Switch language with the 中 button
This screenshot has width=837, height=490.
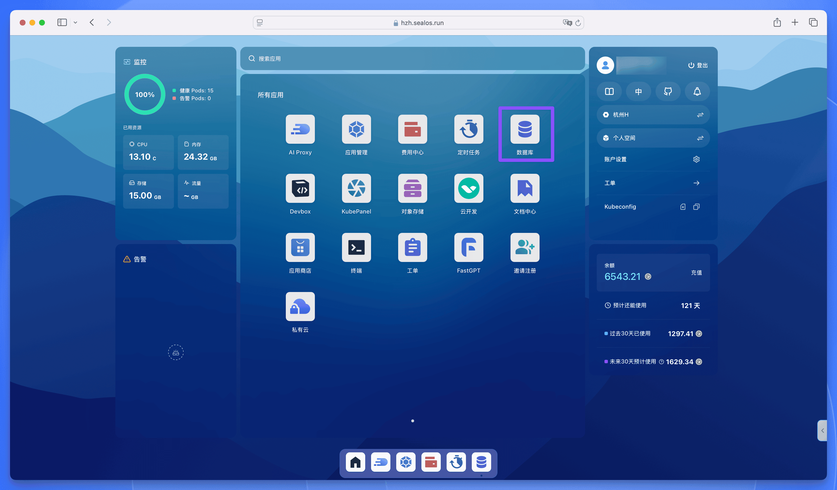click(638, 91)
